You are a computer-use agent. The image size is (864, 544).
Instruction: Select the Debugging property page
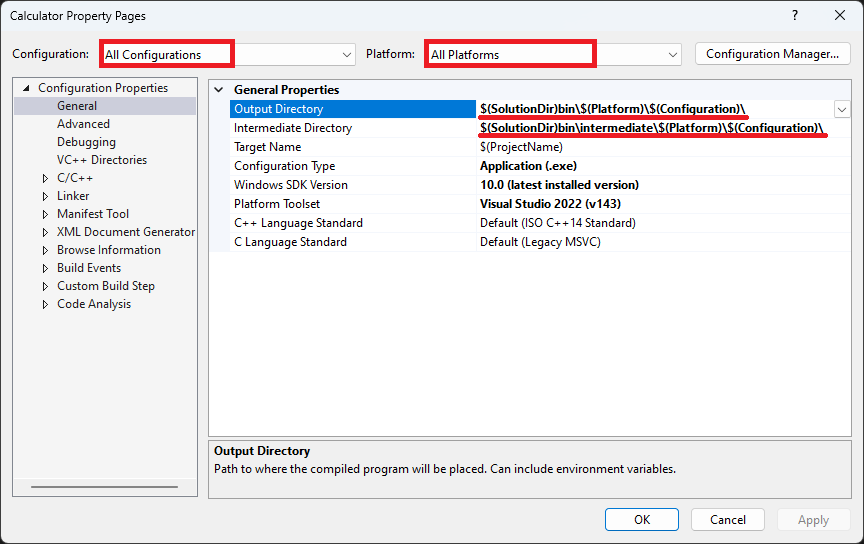[86, 142]
